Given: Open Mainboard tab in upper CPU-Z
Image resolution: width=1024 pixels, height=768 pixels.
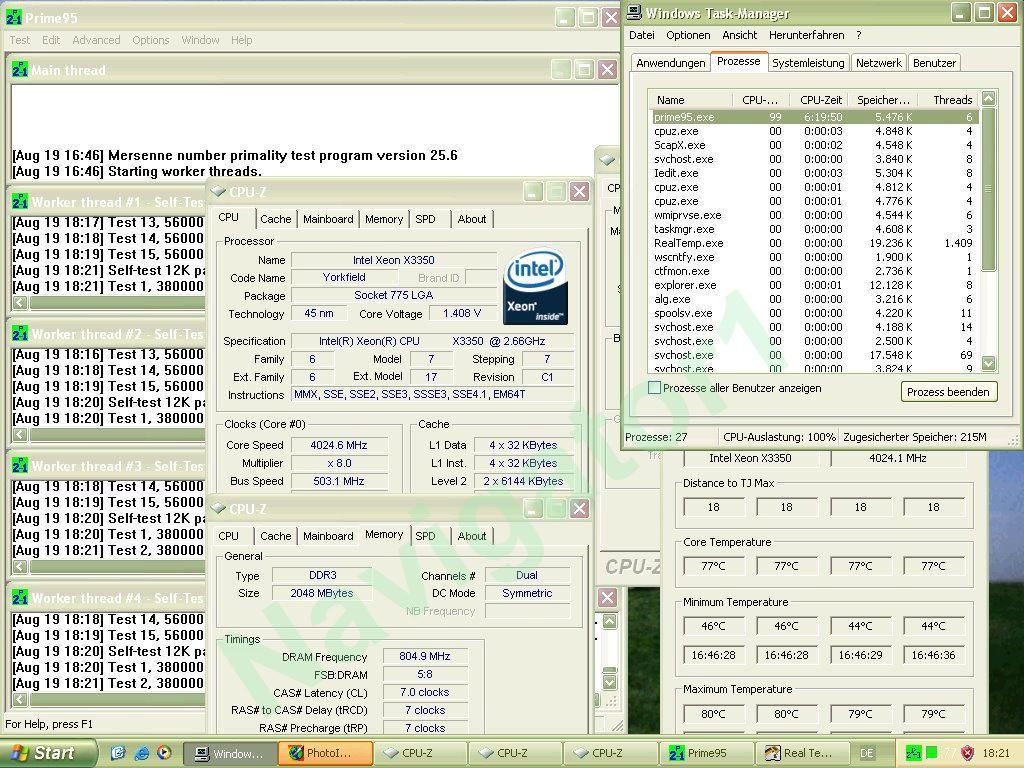Looking at the screenshot, I should point(328,219).
